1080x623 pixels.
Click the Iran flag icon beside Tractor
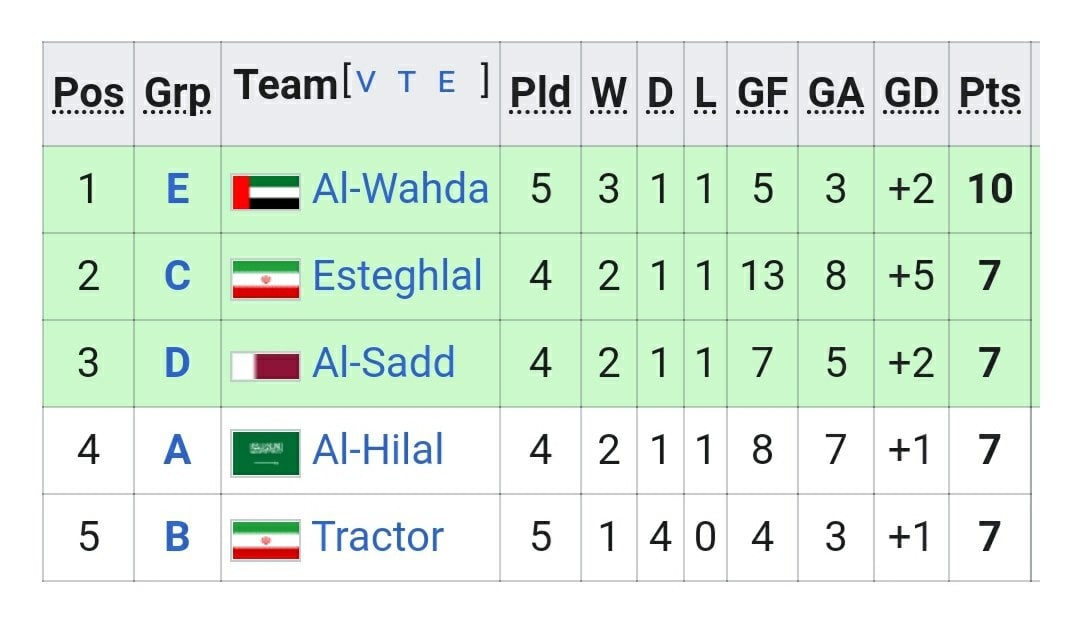click(266, 540)
